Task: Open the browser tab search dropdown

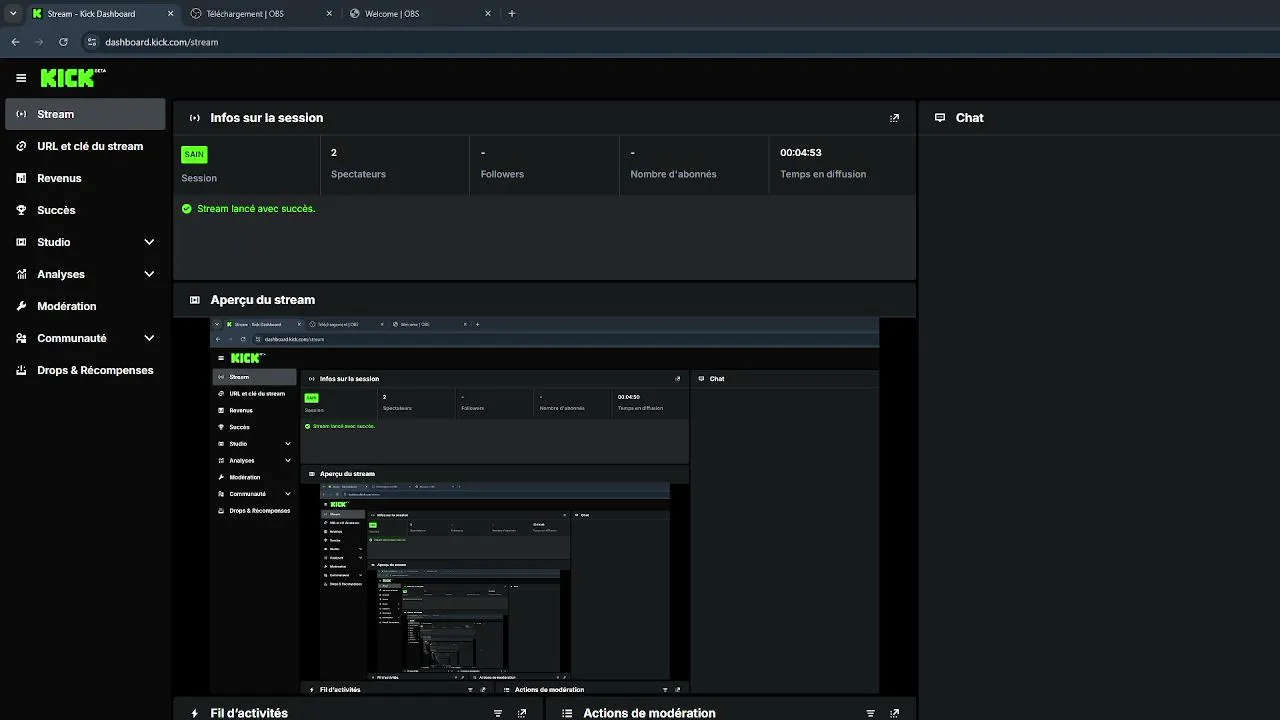Action: tap(13, 14)
